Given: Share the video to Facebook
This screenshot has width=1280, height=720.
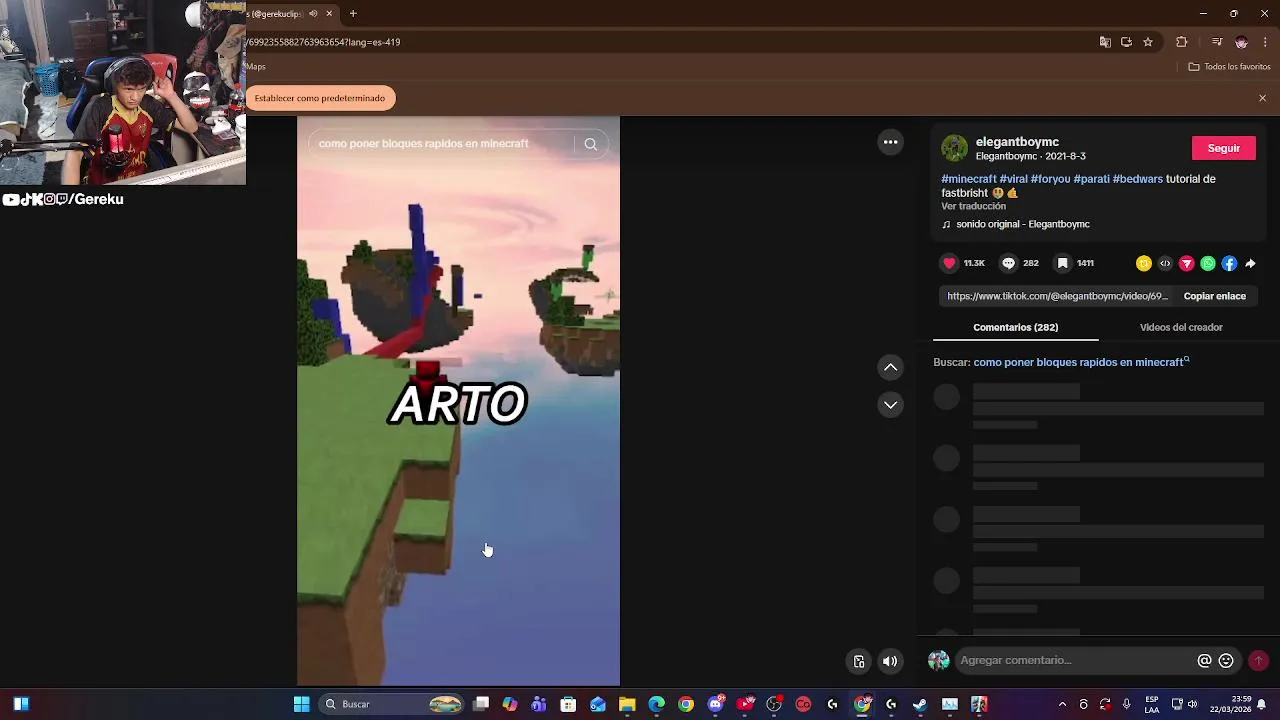Looking at the screenshot, I should (x=1230, y=264).
